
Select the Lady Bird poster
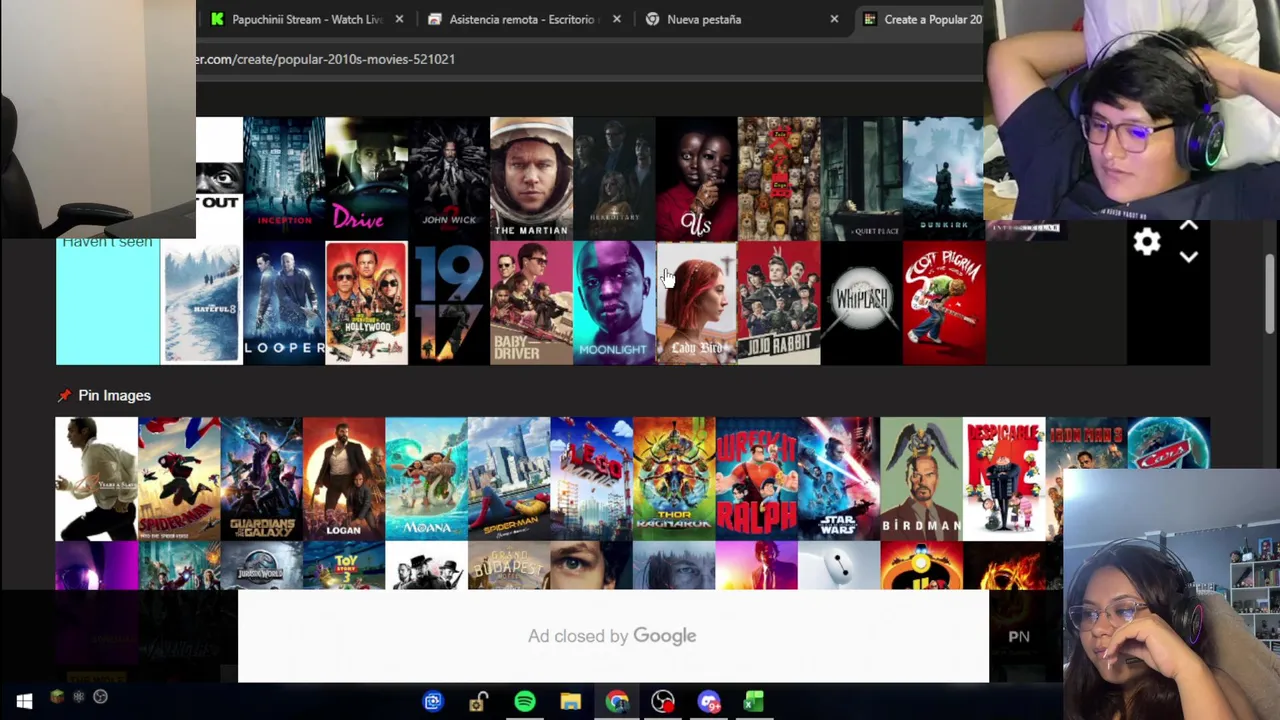coord(696,303)
